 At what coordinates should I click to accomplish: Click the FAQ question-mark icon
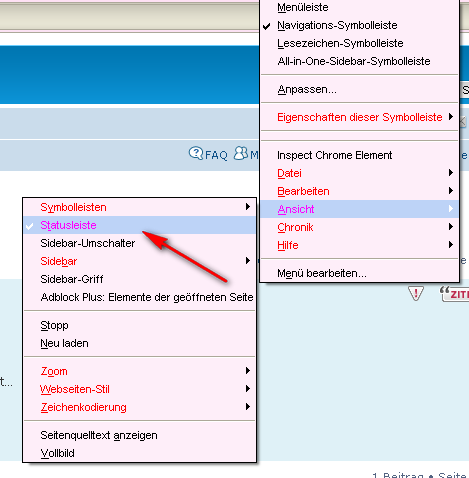(x=196, y=153)
